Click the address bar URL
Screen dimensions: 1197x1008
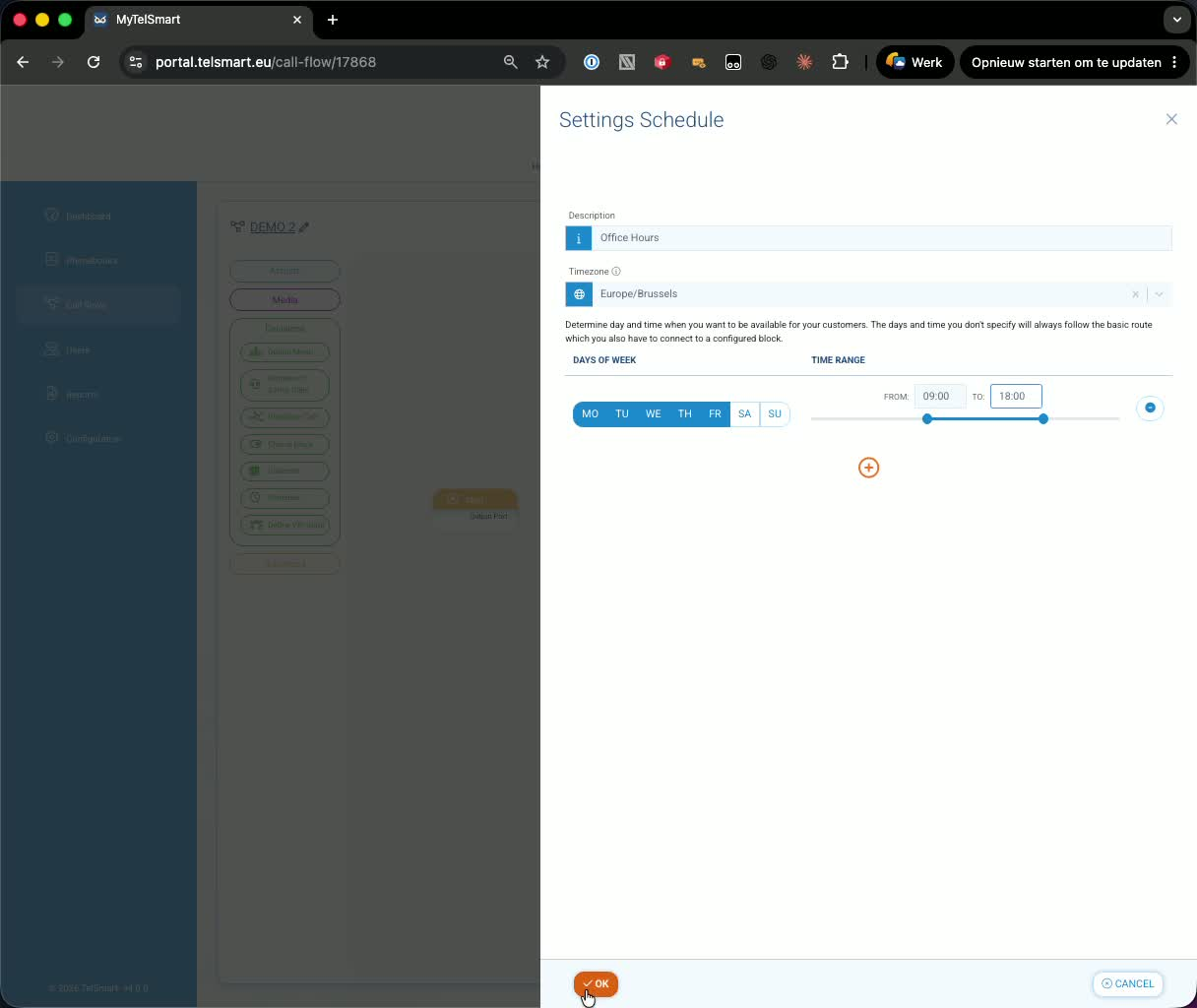(266, 62)
